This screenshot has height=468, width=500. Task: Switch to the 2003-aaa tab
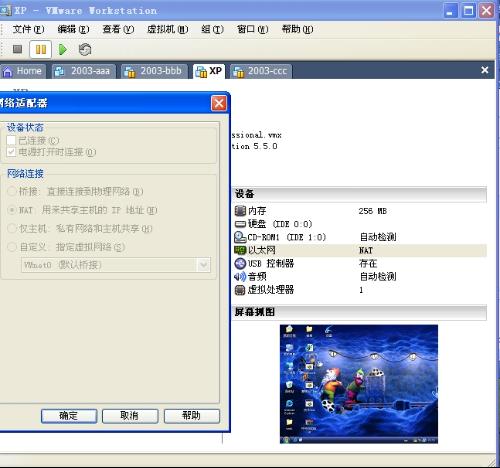[84, 71]
